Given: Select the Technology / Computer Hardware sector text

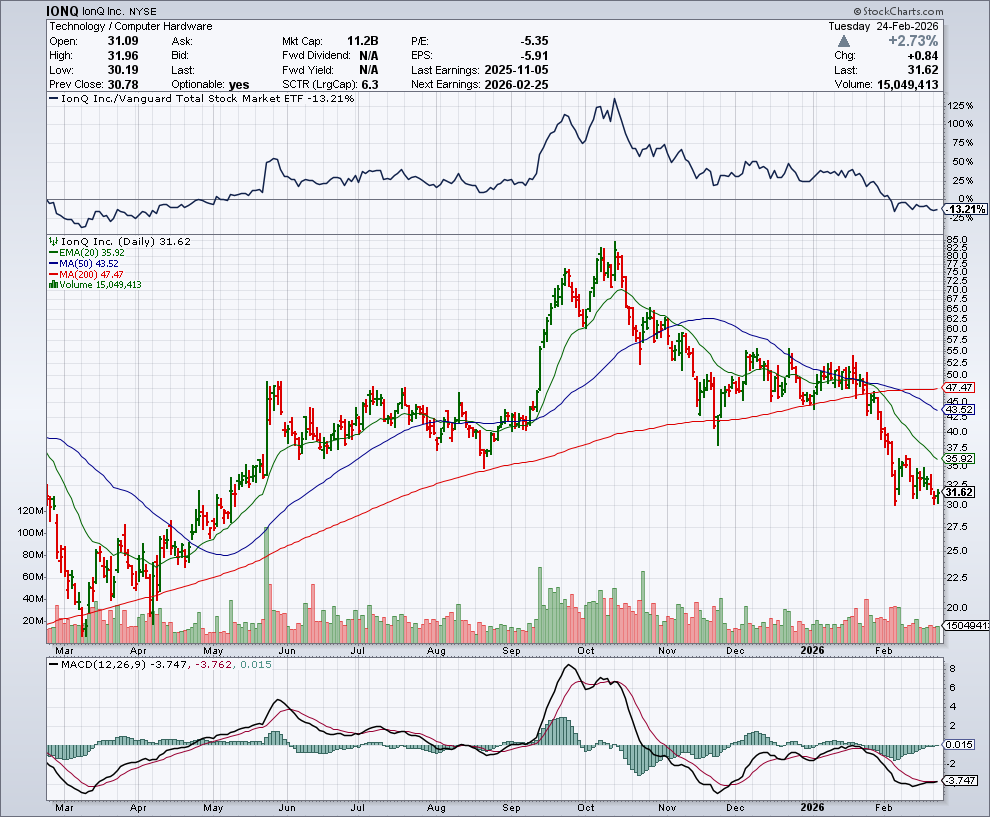Looking at the screenshot, I should pyautogui.click(x=131, y=26).
